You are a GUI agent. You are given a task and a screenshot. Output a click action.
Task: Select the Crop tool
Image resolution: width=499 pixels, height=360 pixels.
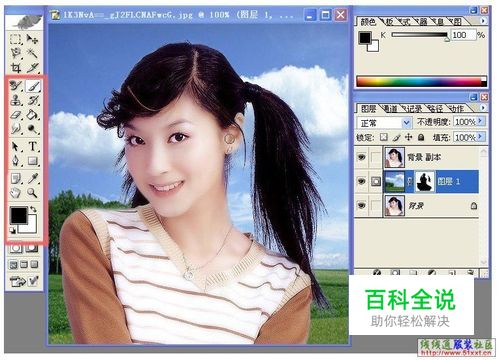15,67
